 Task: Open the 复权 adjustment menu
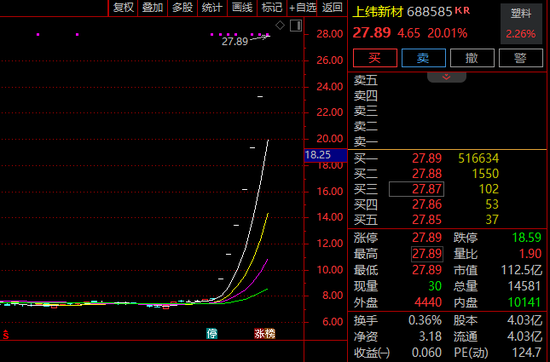123,7
